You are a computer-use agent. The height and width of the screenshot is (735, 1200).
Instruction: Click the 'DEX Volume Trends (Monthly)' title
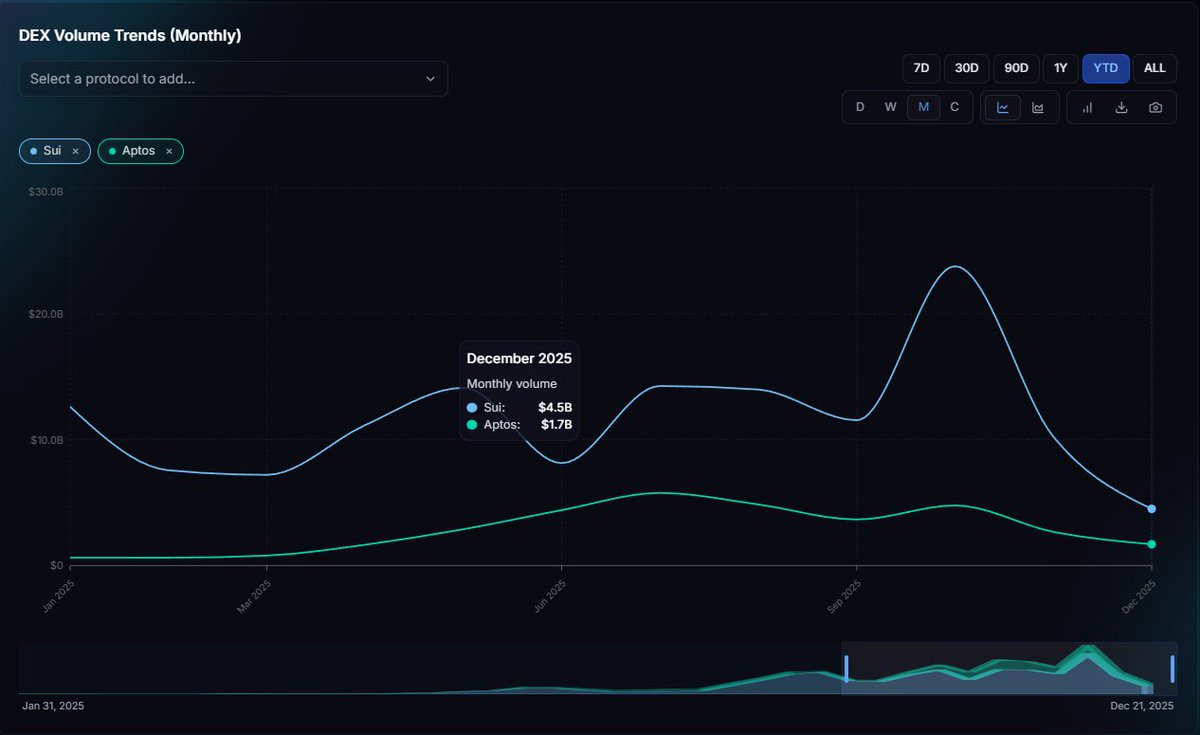pyautogui.click(x=130, y=35)
